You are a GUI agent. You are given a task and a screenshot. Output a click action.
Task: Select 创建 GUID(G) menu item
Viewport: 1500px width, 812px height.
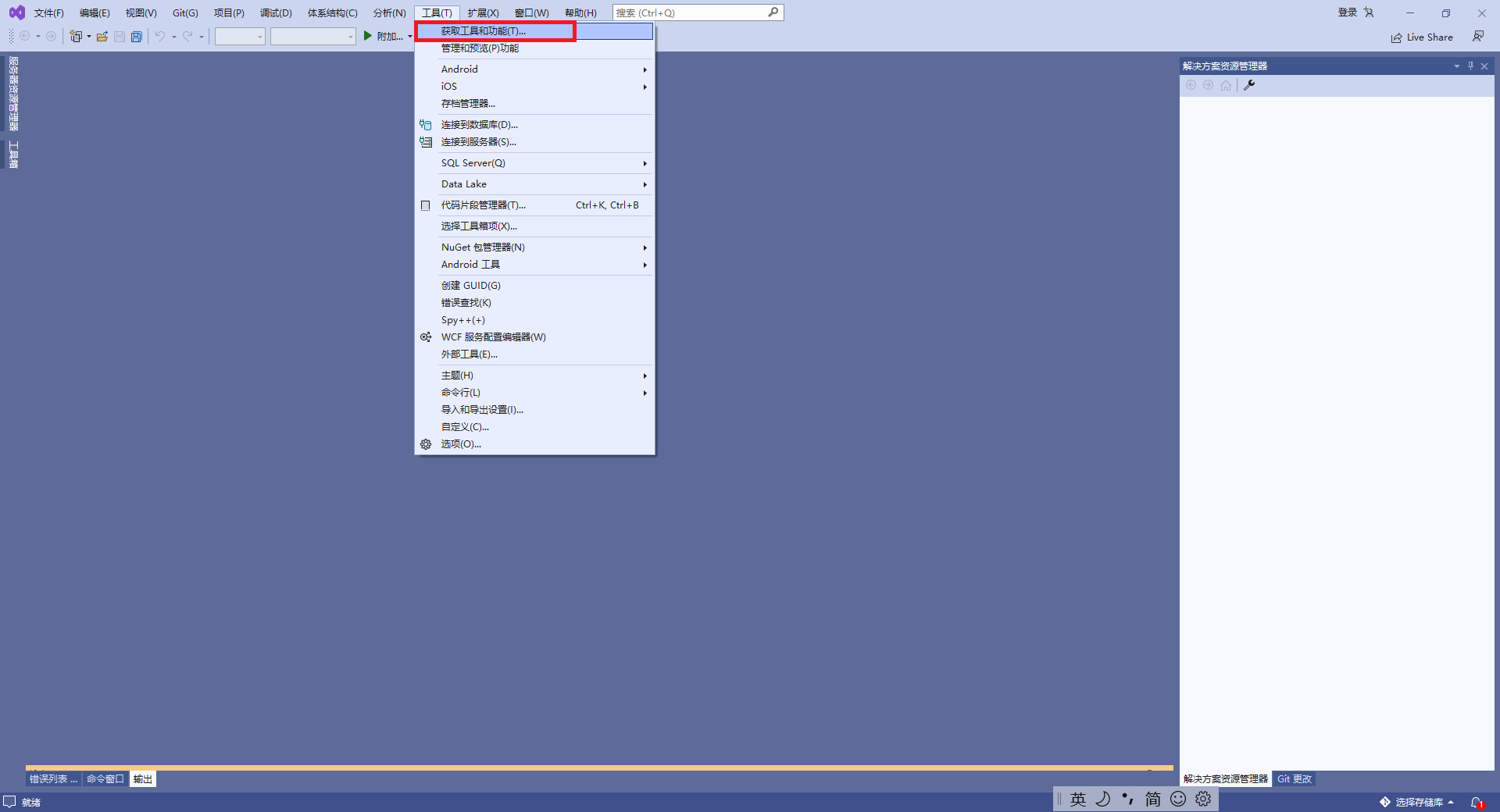click(535, 286)
